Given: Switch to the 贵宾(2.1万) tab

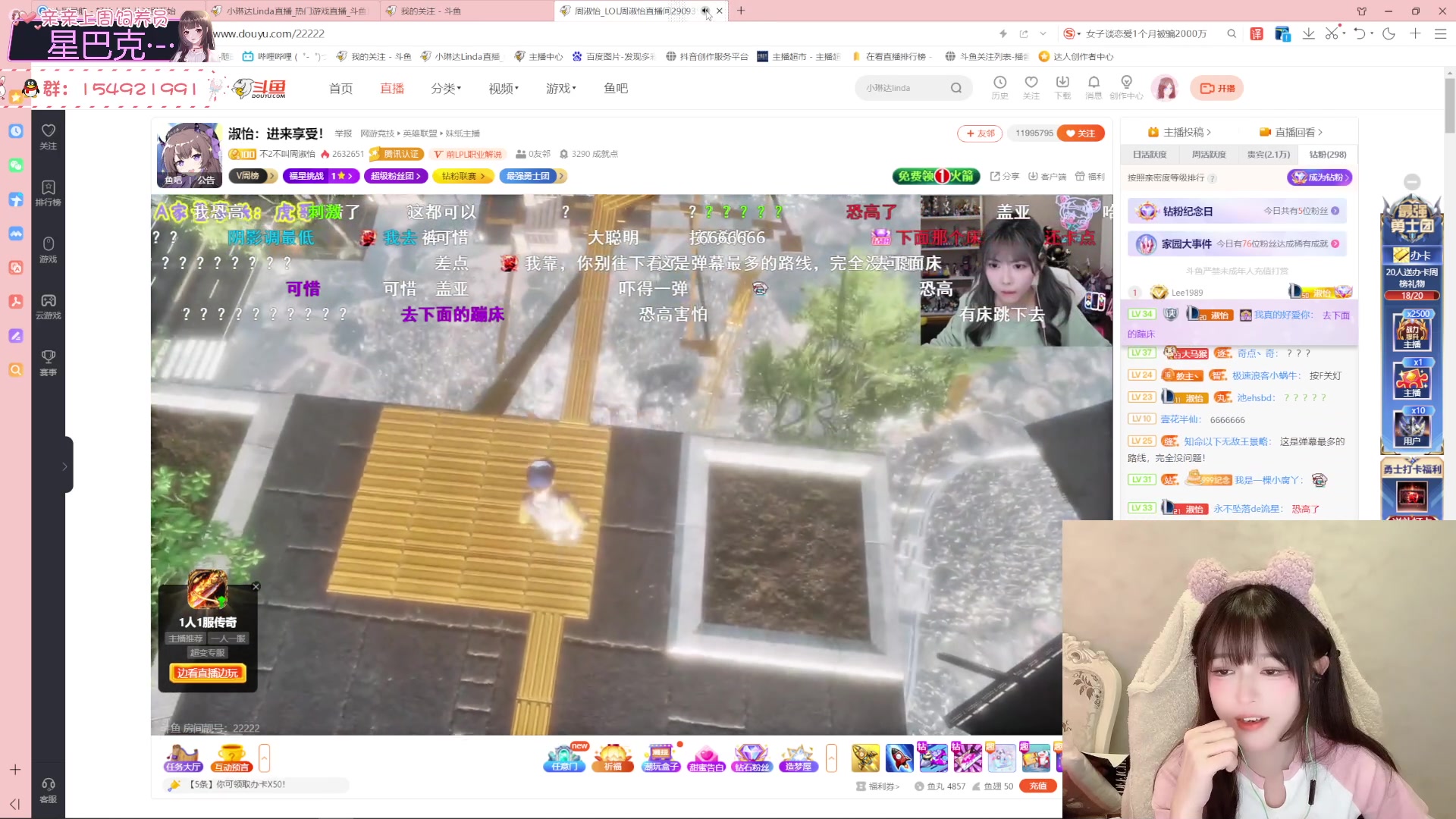Looking at the screenshot, I should (x=1269, y=154).
